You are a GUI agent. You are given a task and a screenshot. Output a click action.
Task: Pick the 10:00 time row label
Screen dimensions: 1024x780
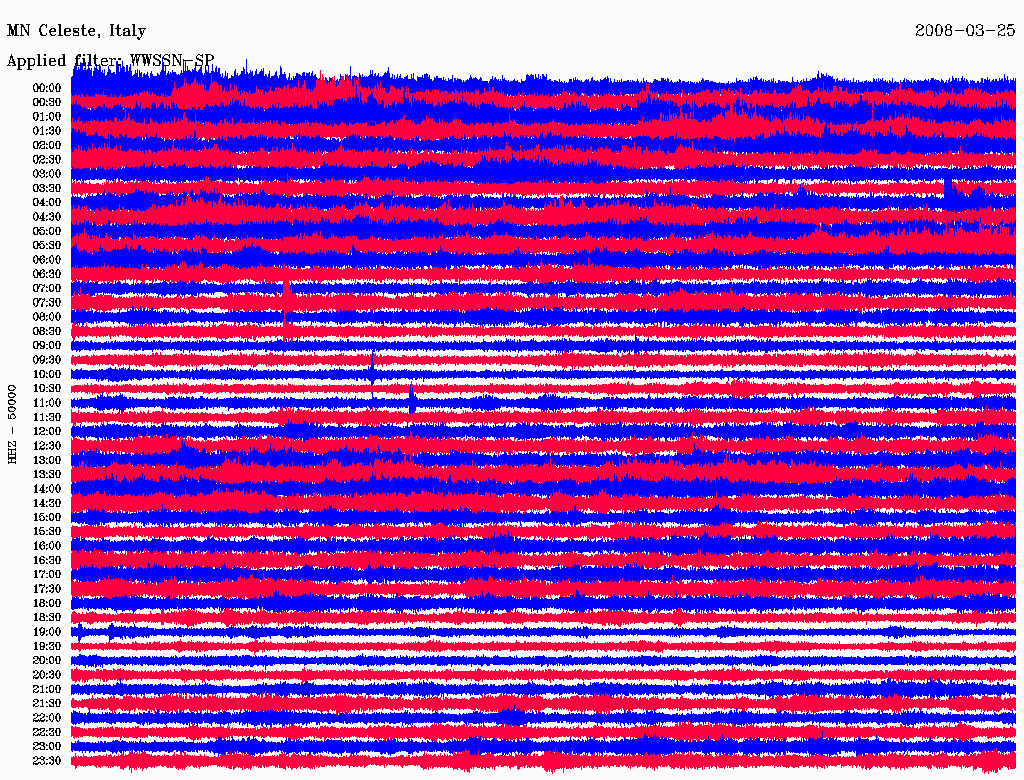click(47, 374)
